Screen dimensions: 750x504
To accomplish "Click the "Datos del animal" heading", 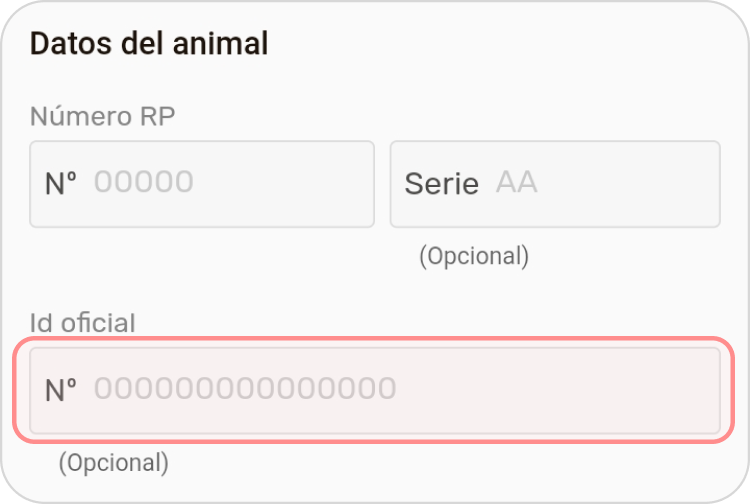I will click(x=149, y=44).
